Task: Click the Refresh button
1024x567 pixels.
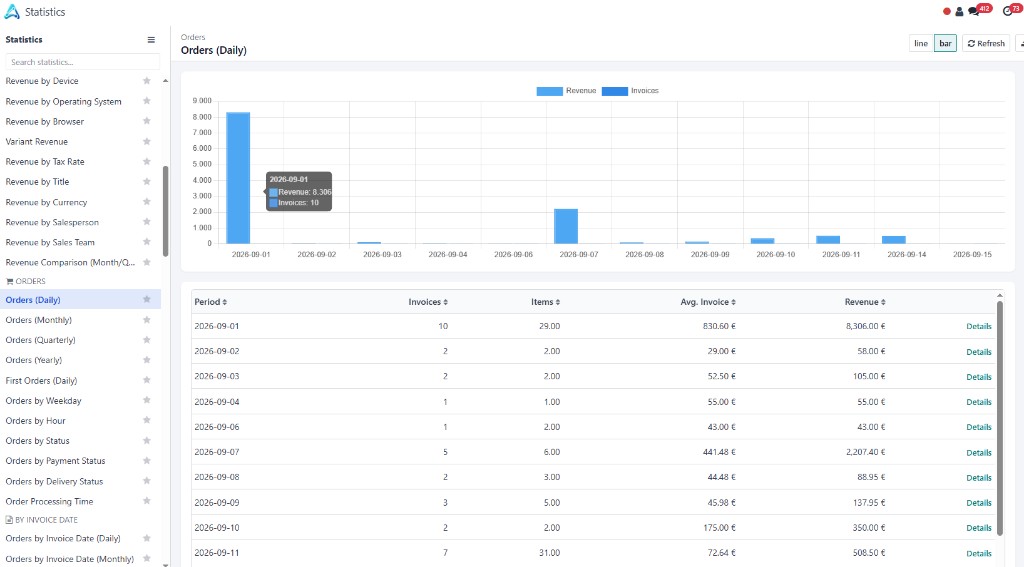Action: (986, 43)
